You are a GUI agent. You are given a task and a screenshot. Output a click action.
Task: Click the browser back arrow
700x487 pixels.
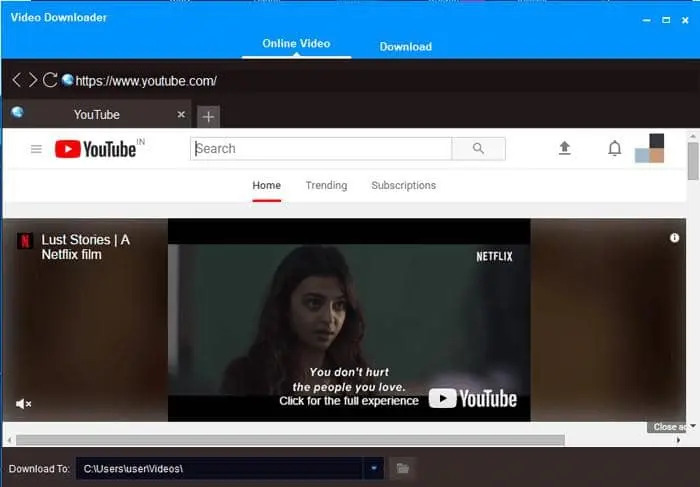pyautogui.click(x=16, y=80)
